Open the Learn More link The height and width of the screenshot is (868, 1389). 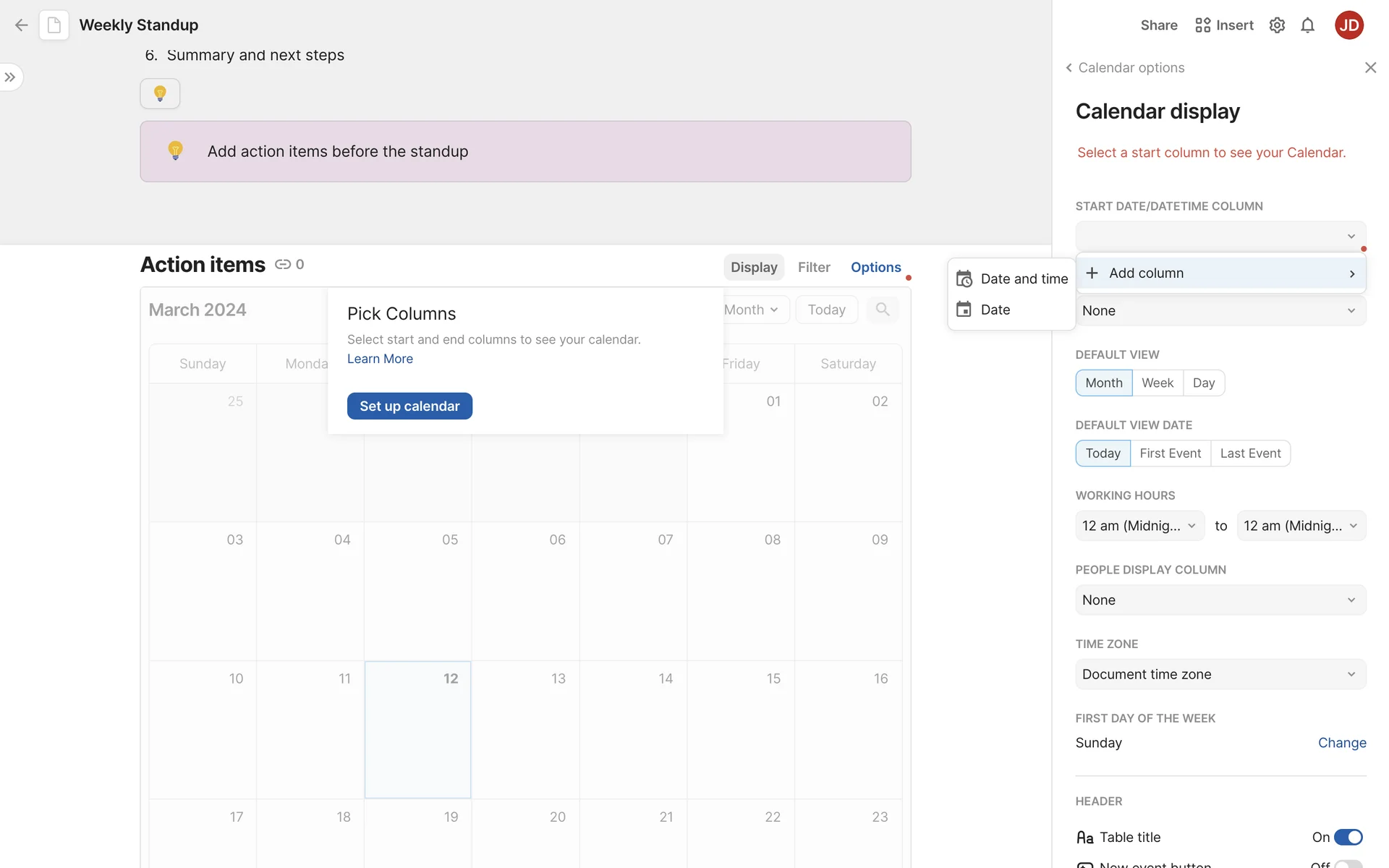click(380, 359)
